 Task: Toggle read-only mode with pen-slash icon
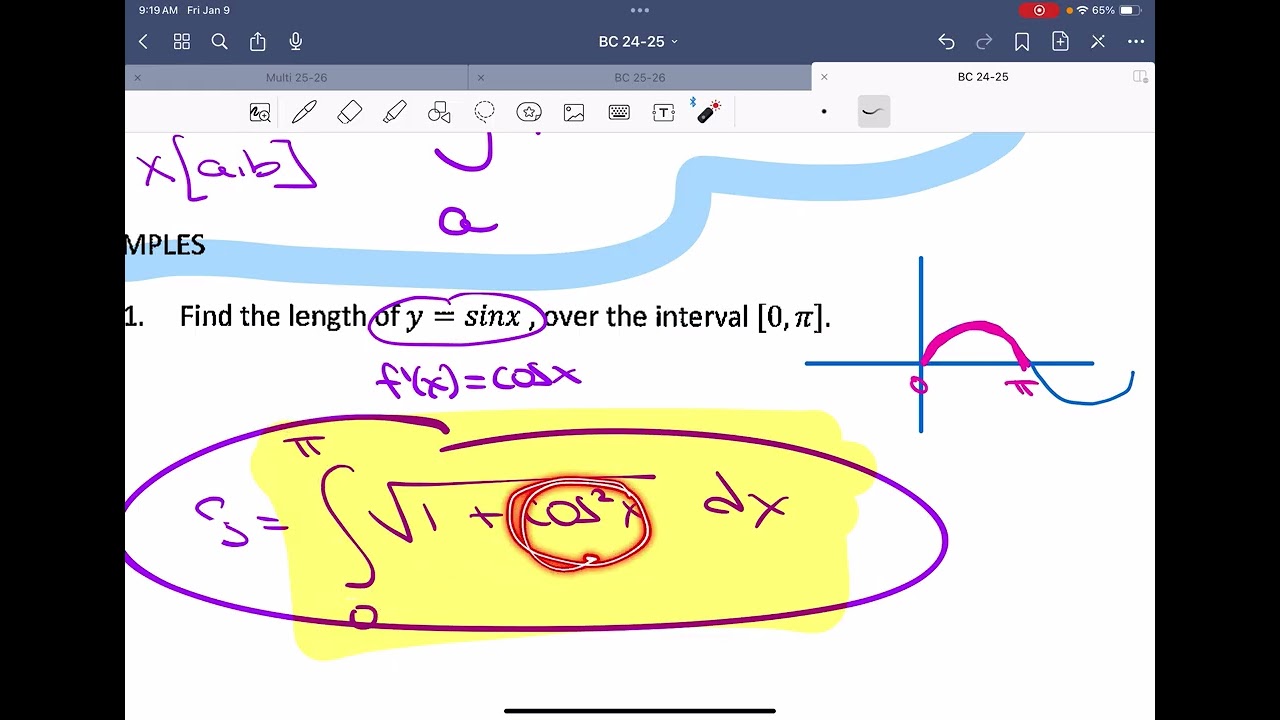(1098, 41)
